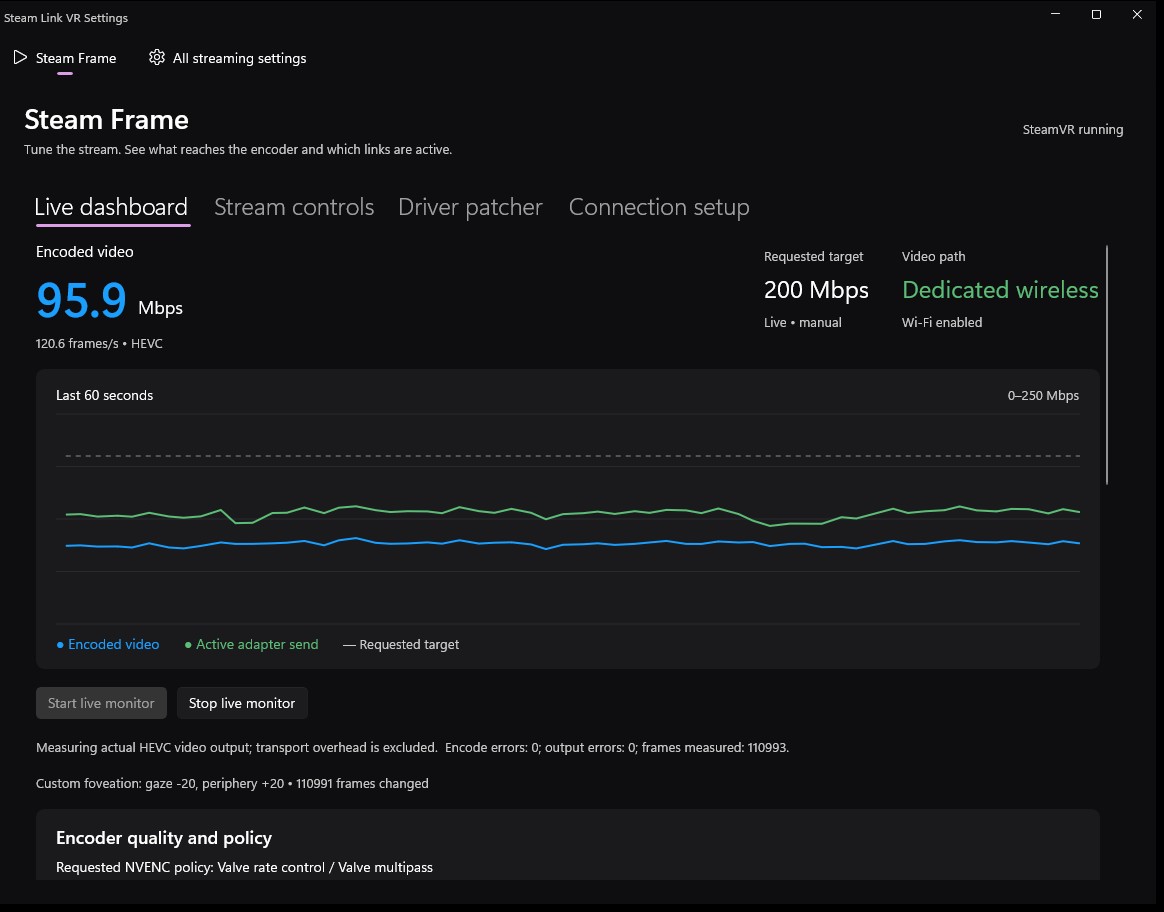
Task: Click the Stop live monitor button
Action: pos(242,703)
